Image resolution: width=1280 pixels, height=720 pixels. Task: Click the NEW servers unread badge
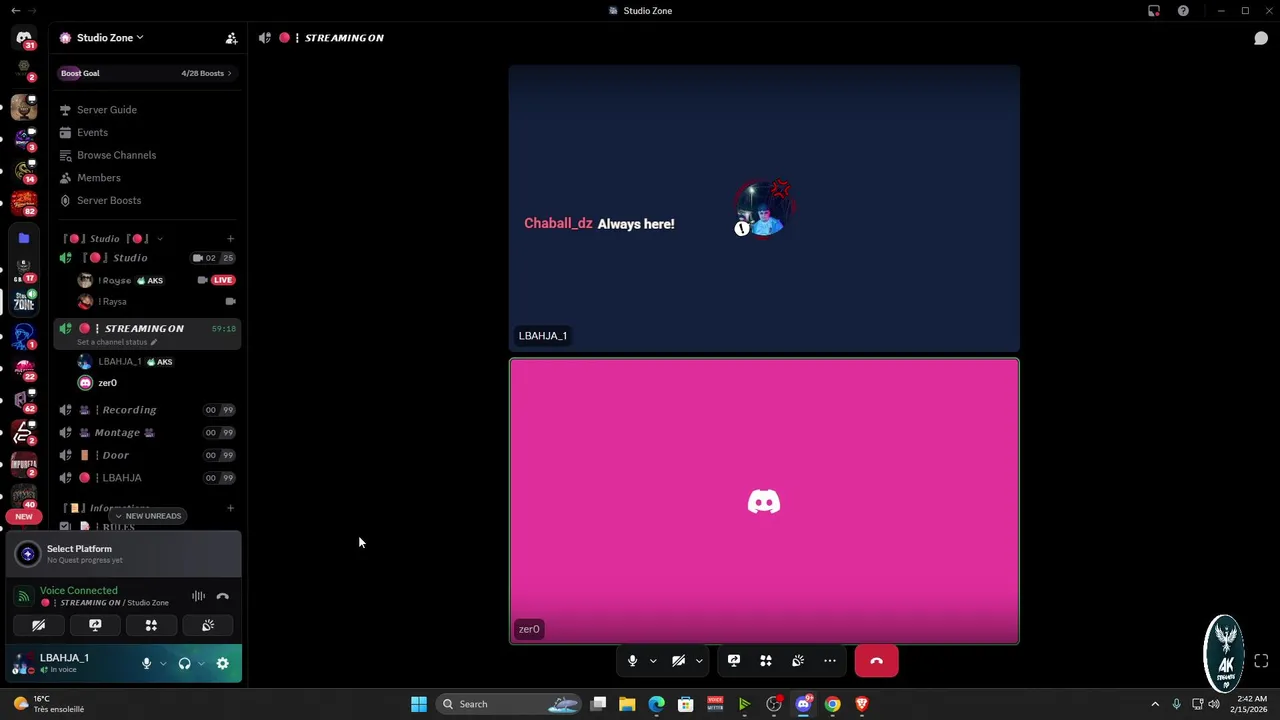point(24,517)
